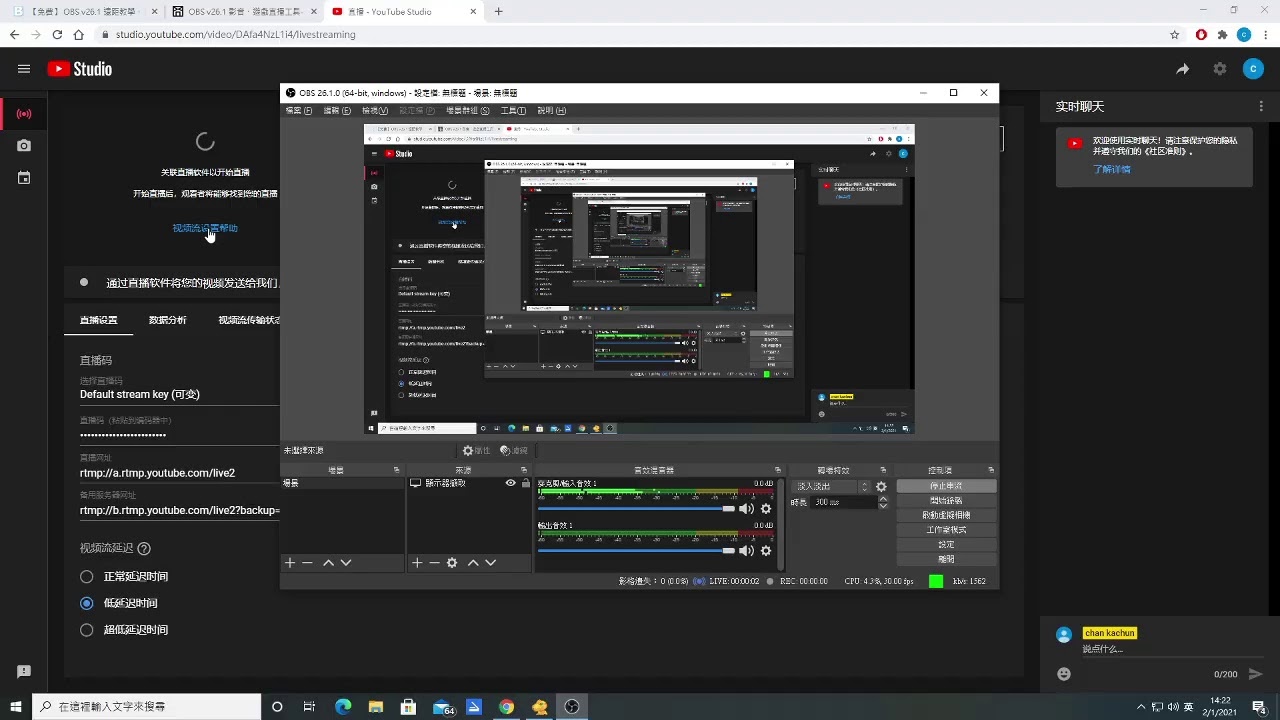Screen dimensions: 1280x720
Task: Open the OBS View menu
Action: [375, 111]
